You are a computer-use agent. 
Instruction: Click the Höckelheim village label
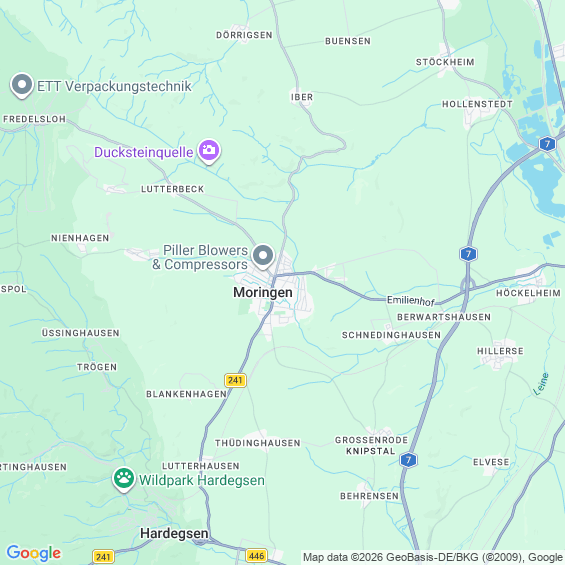tap(528, 293)
